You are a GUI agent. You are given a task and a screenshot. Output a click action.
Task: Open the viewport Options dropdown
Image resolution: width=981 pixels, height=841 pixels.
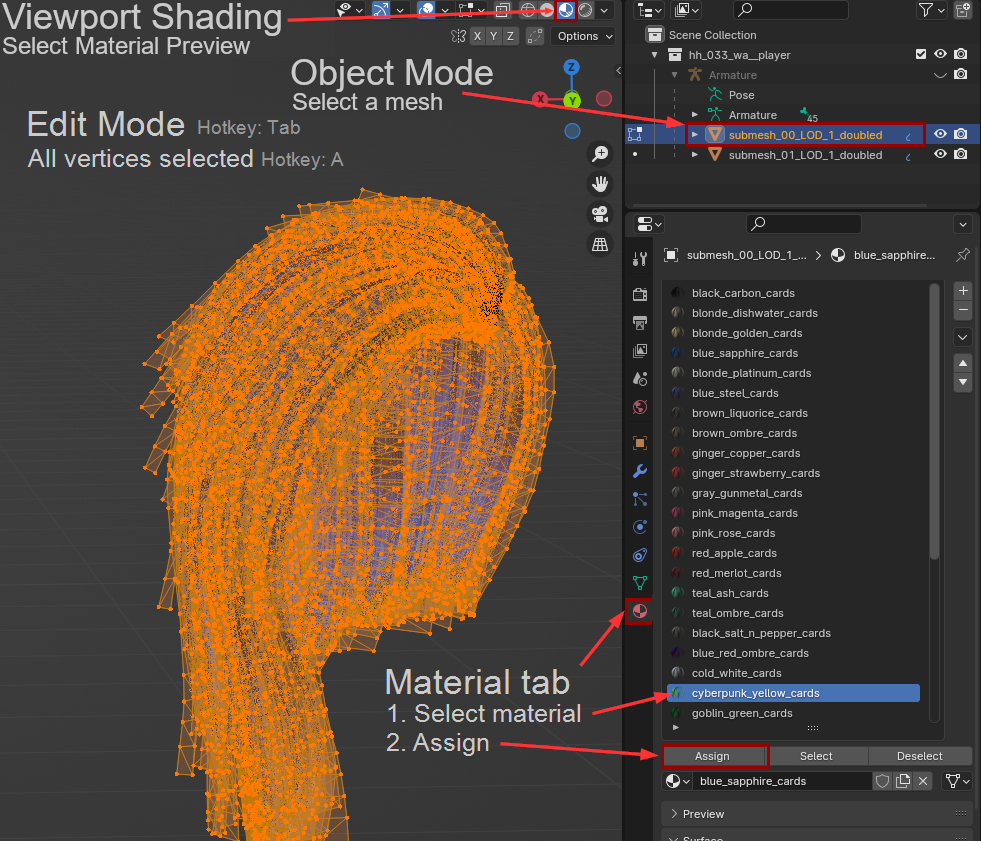584,36
